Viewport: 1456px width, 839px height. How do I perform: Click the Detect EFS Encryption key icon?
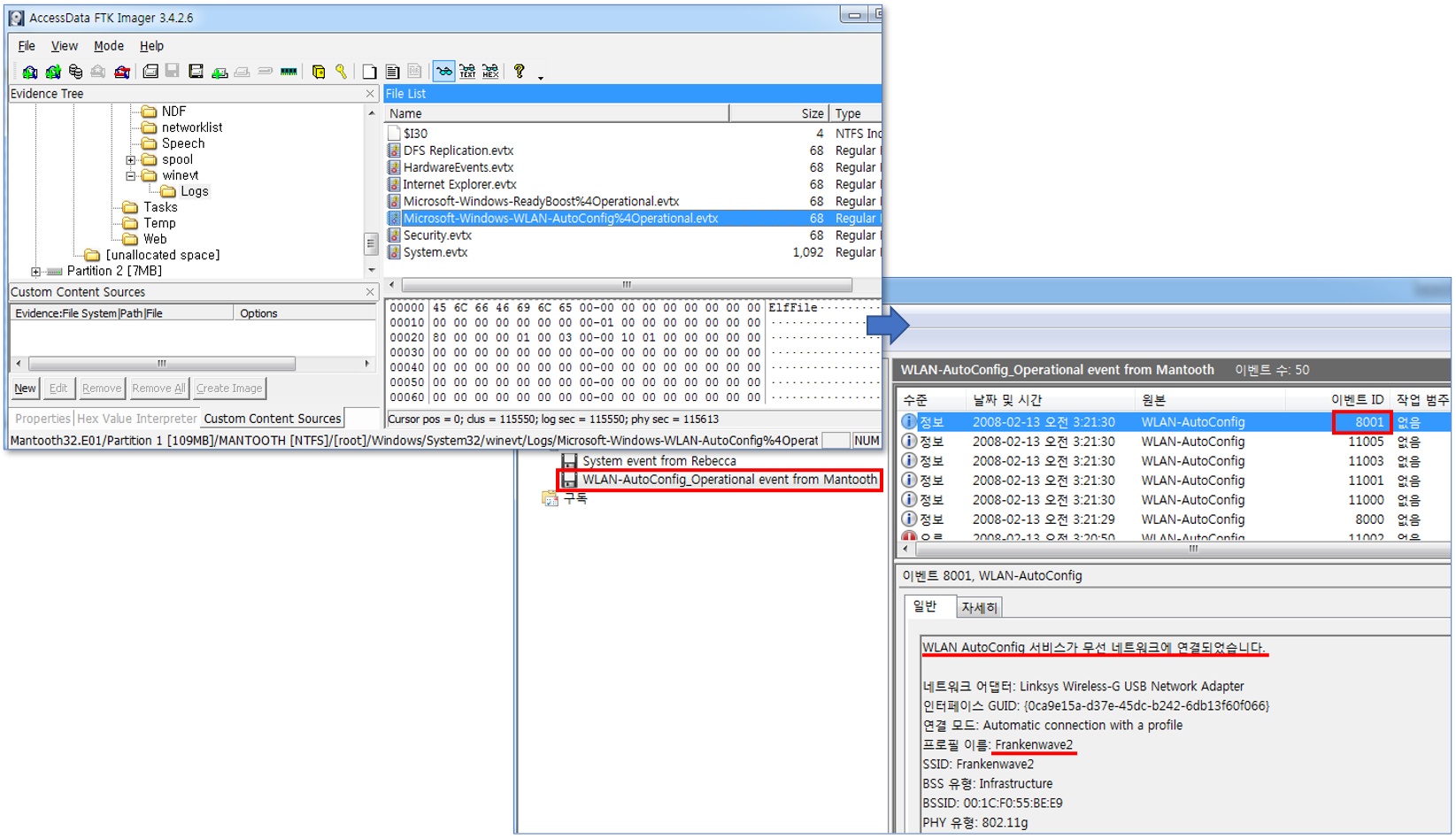(x=341, y=72)
